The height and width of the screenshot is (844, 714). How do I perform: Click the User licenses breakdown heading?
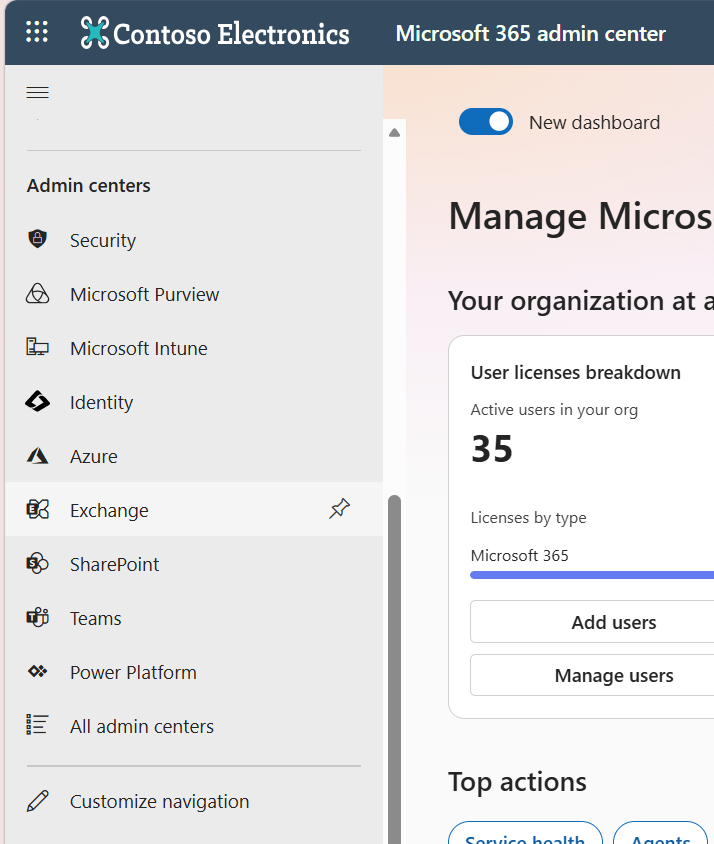point(576,372)
